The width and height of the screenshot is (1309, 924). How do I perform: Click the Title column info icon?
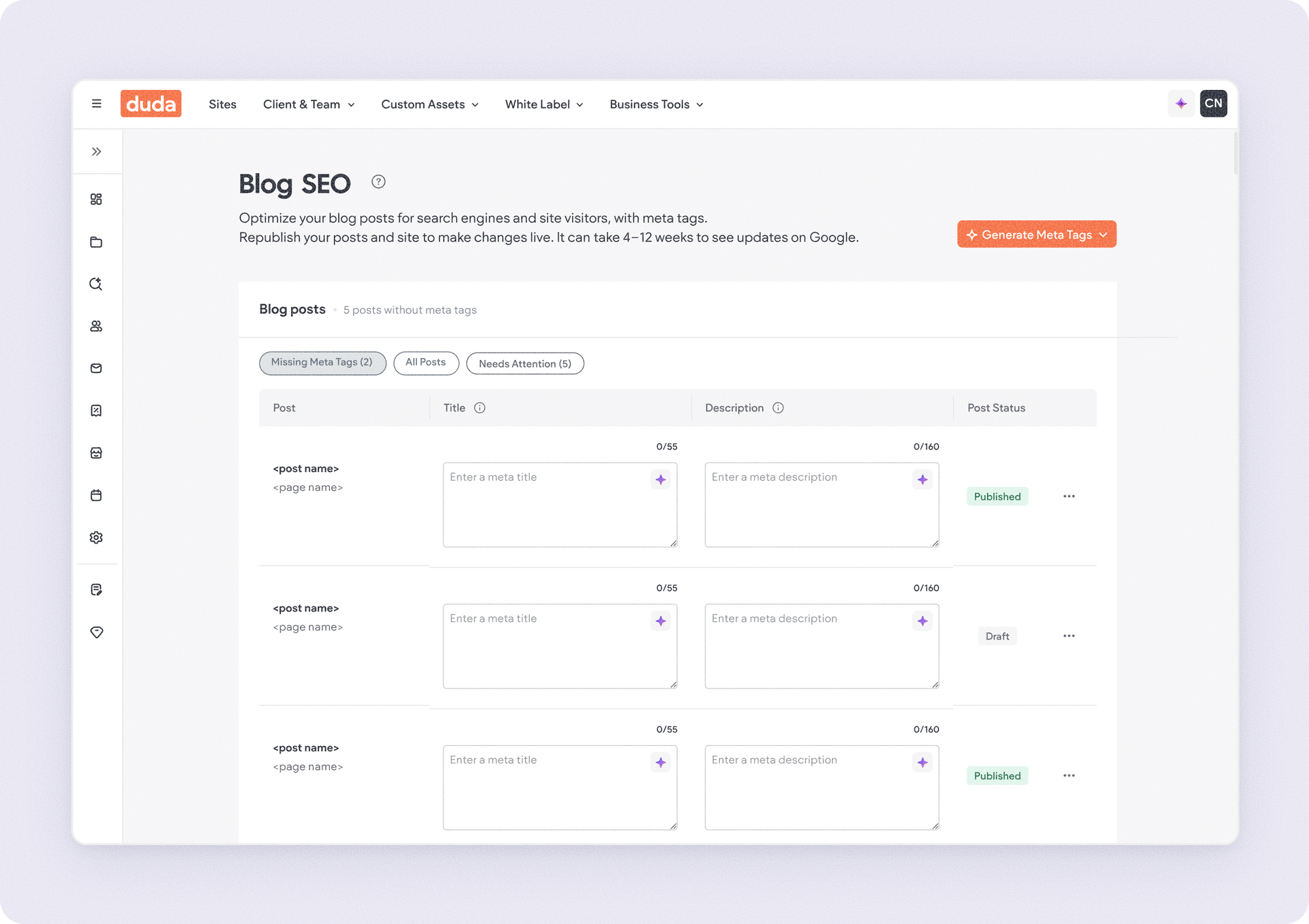[480, 408]
